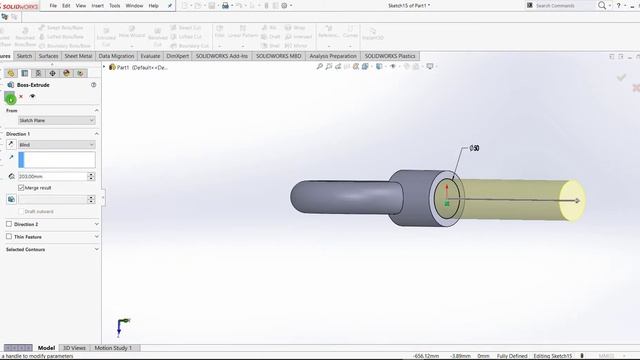This screenshot has height=360, width=640.
Task: Click the Zoom to Area icon in view toolbar
Action: pyautogui.click(x=329, y=67)
